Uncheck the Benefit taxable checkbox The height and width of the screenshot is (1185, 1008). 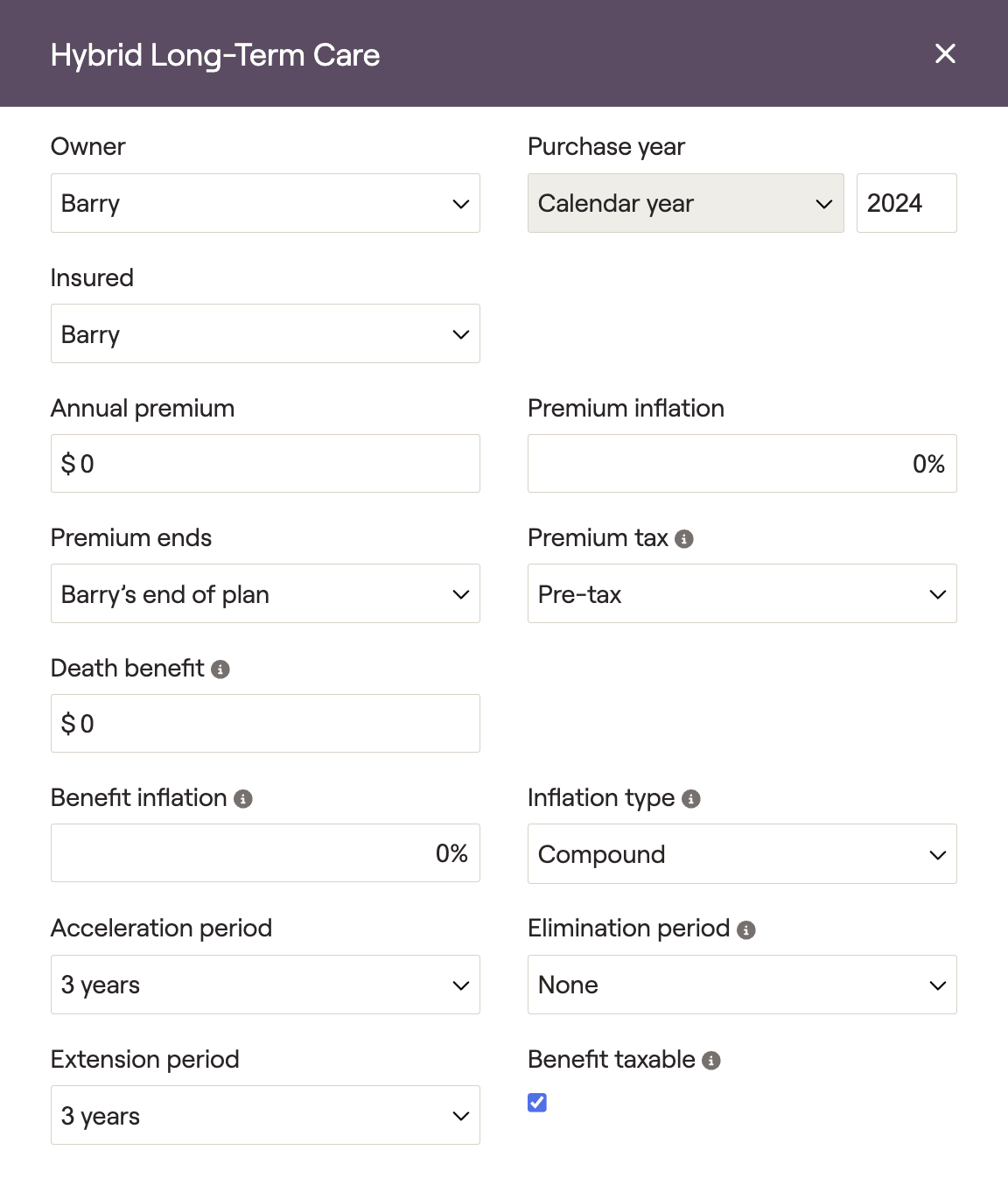tap(537, 1103)
